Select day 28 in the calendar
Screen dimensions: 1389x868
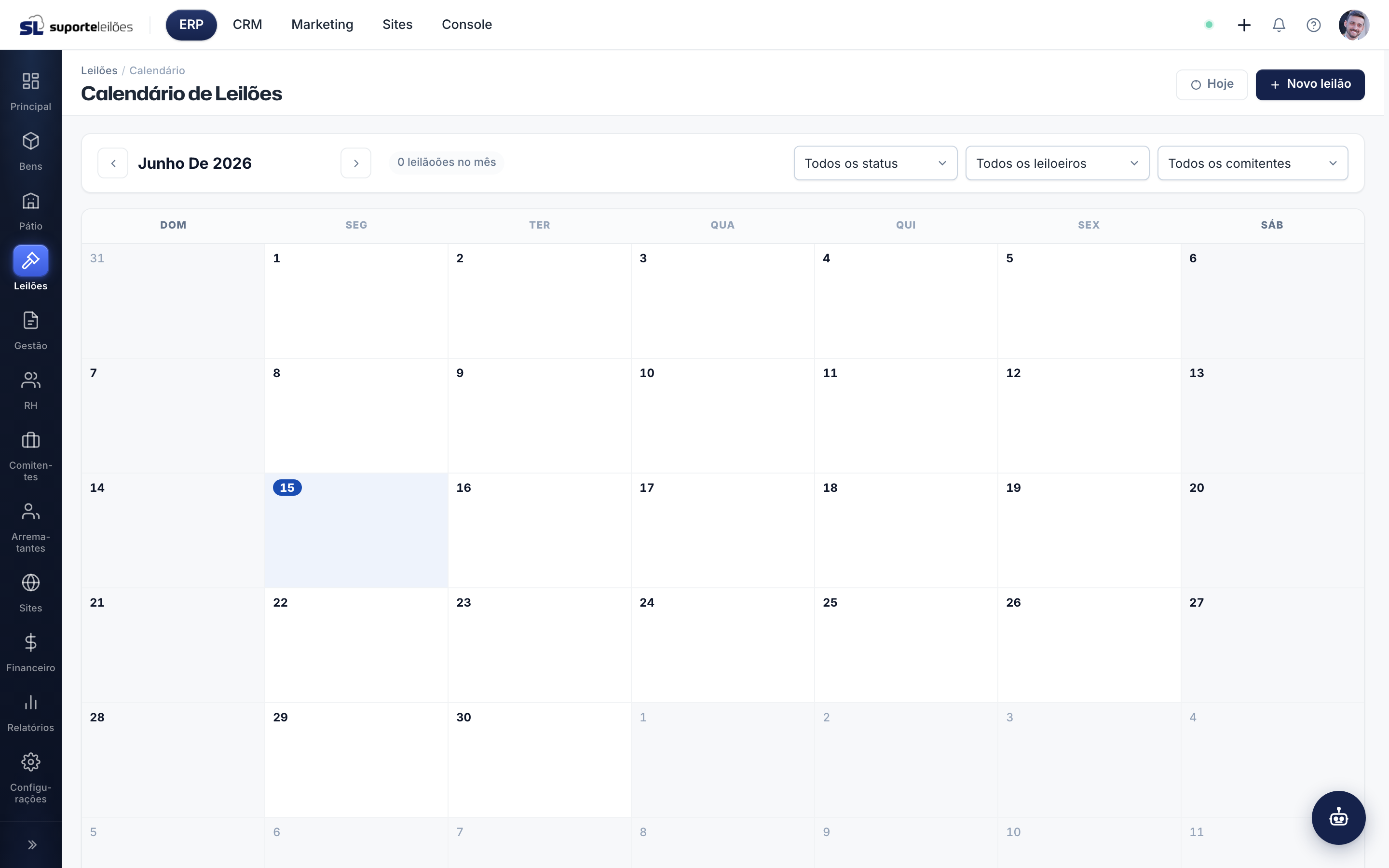[x=173, y=760]
